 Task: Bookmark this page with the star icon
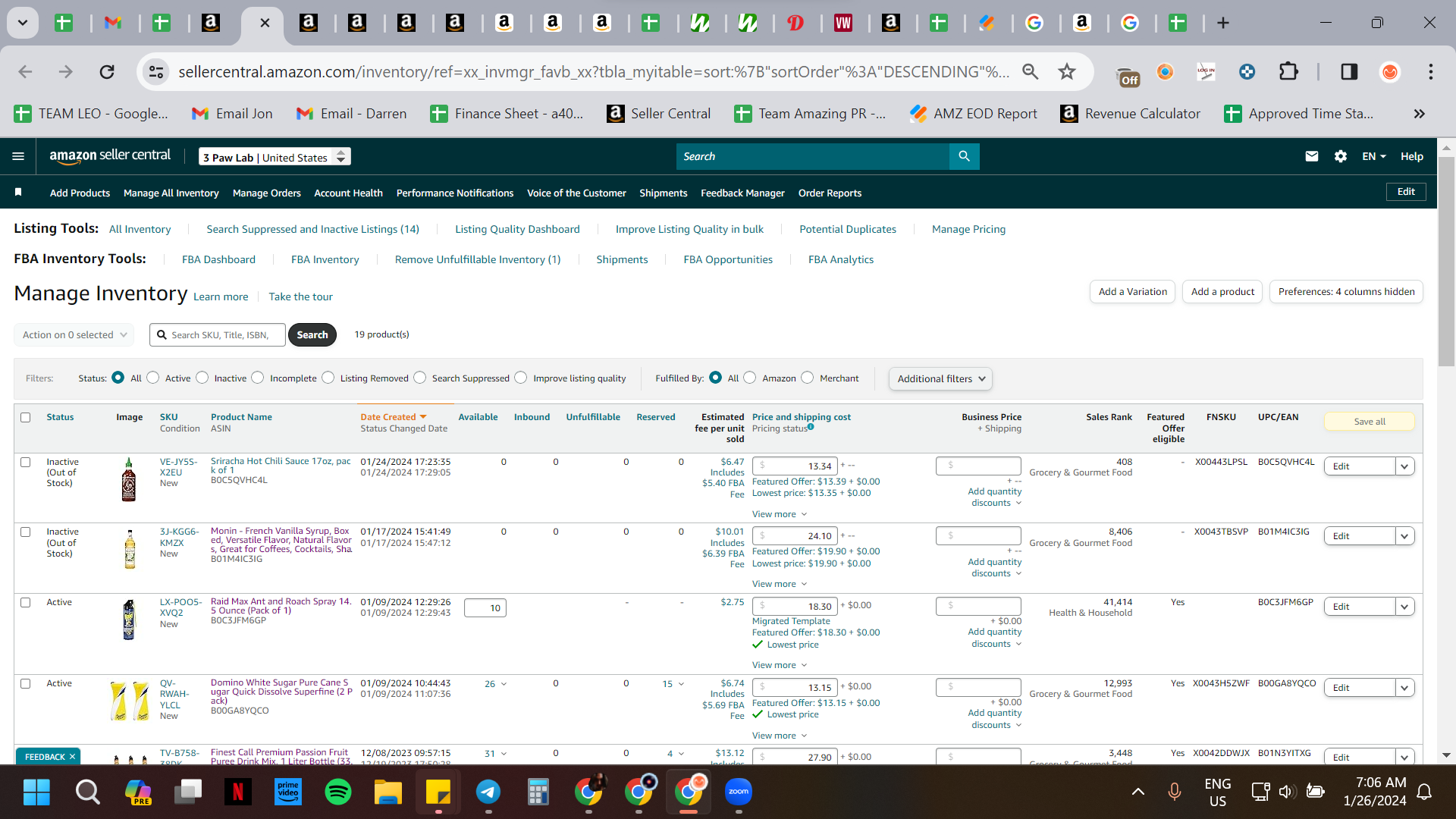point(1067,72)
